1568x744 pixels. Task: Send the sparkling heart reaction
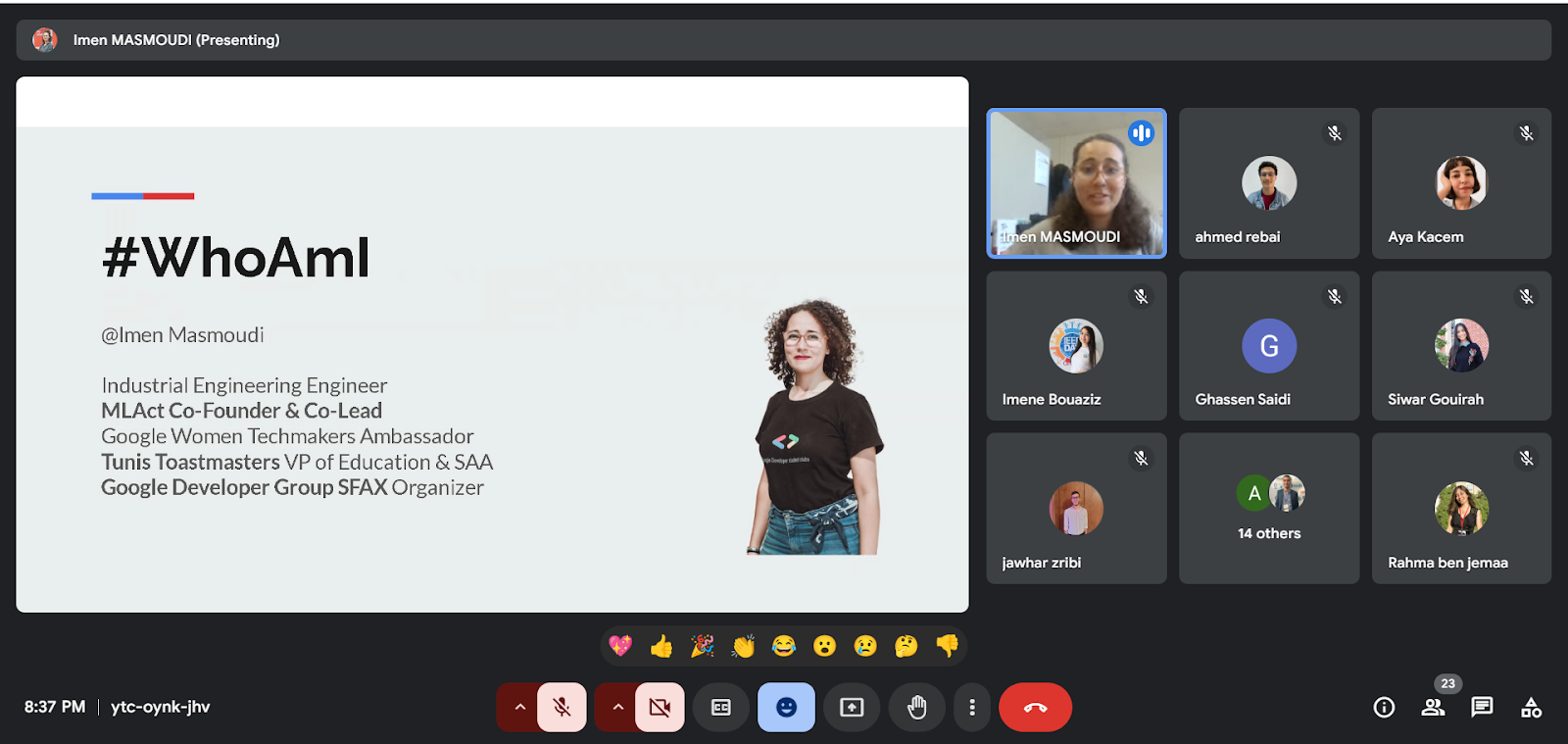coord(620,646)
